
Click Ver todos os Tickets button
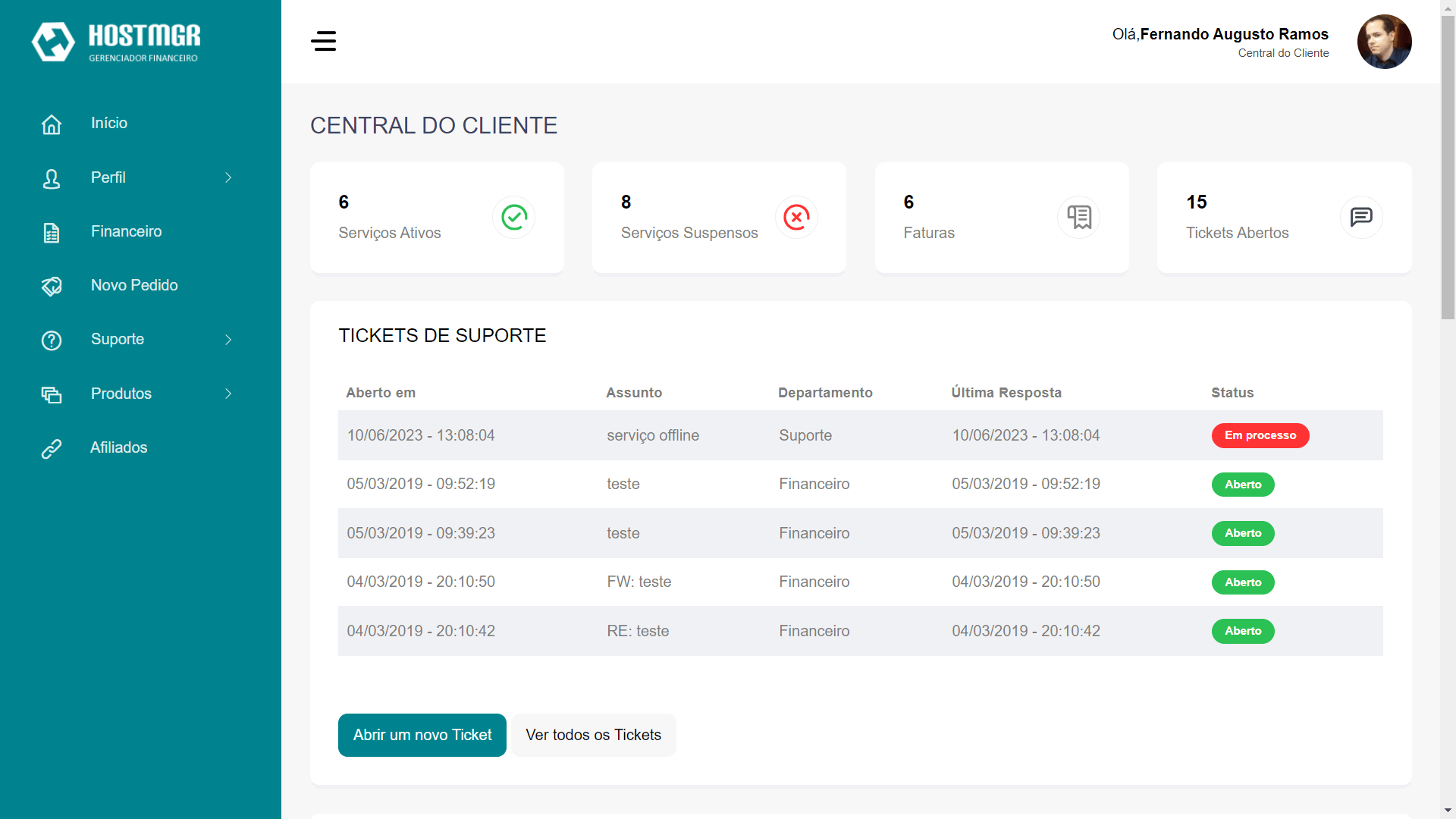[593, 735]
